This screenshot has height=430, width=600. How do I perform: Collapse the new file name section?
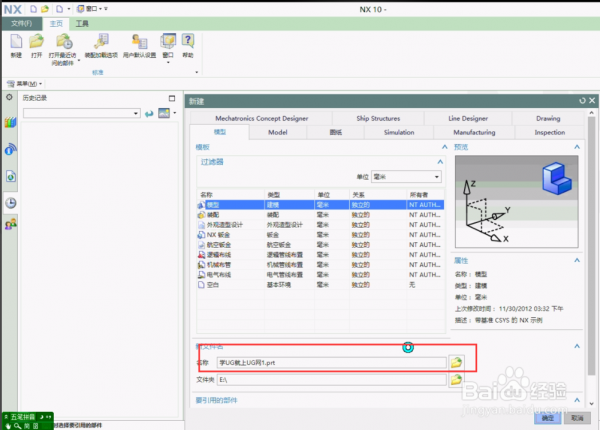point(577,346)
